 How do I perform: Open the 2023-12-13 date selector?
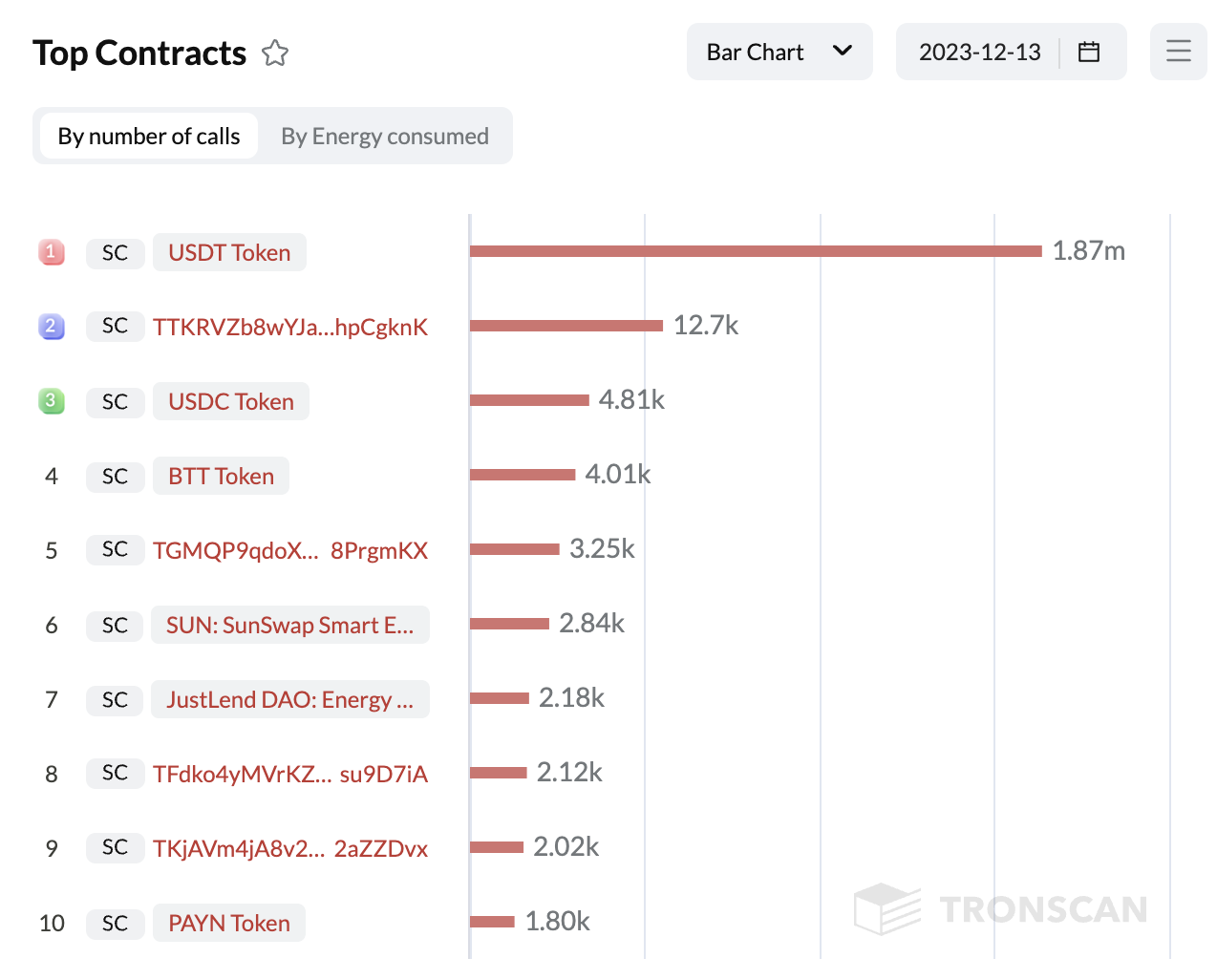(979, 52)
